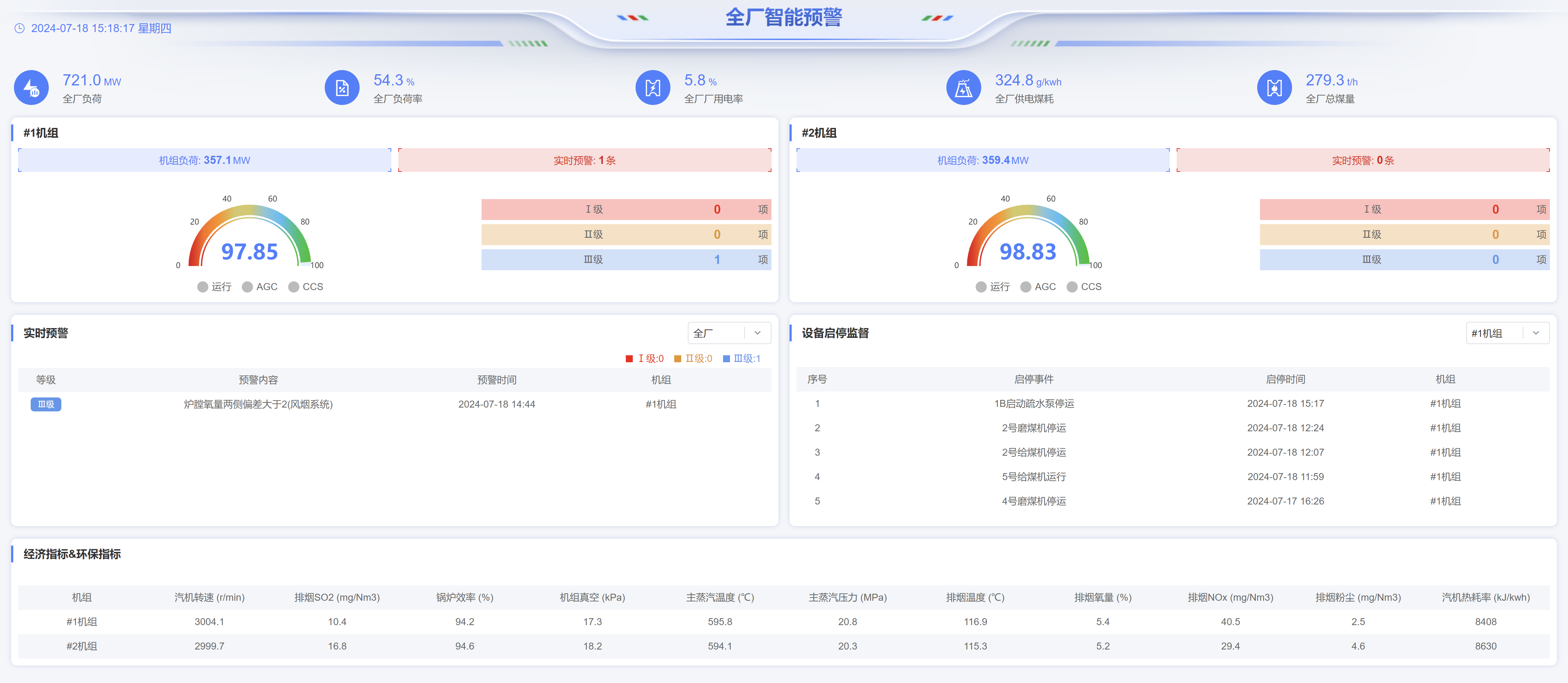Click the red Ⅰ级 legend square

click(x=629, y=359)
